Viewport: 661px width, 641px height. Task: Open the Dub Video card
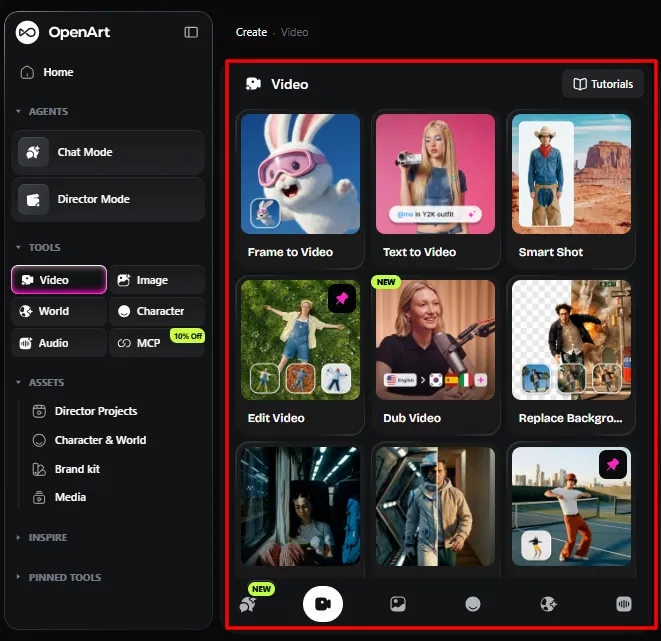(x=435, y=355)
